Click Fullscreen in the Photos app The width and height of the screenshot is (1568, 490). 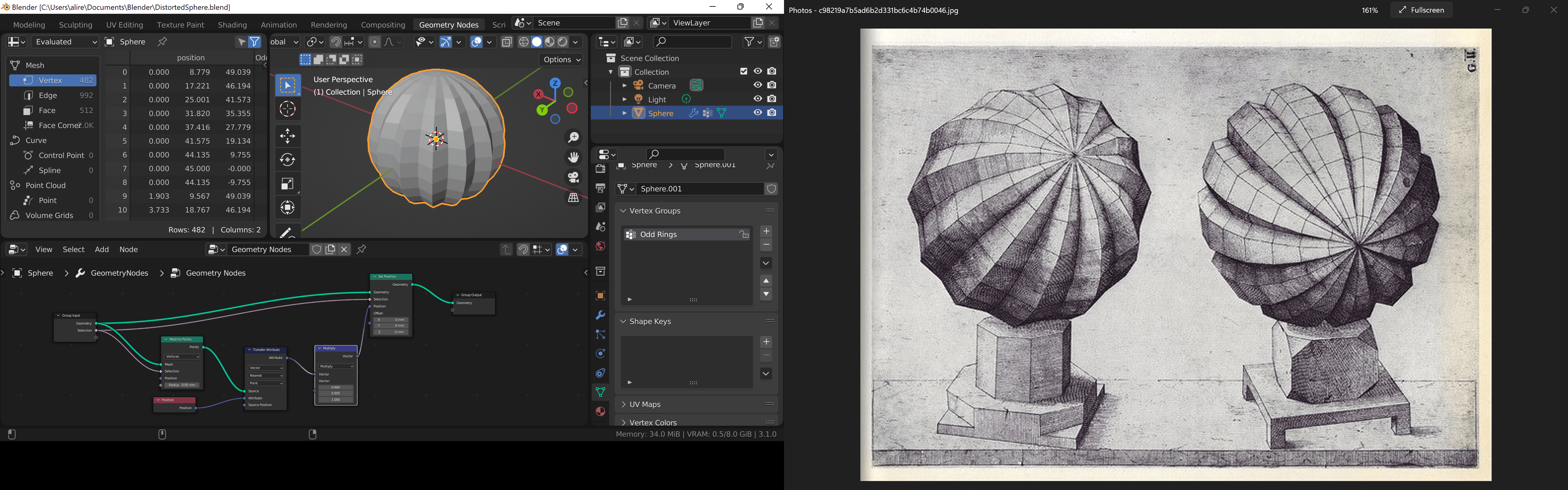[1421, 10]
